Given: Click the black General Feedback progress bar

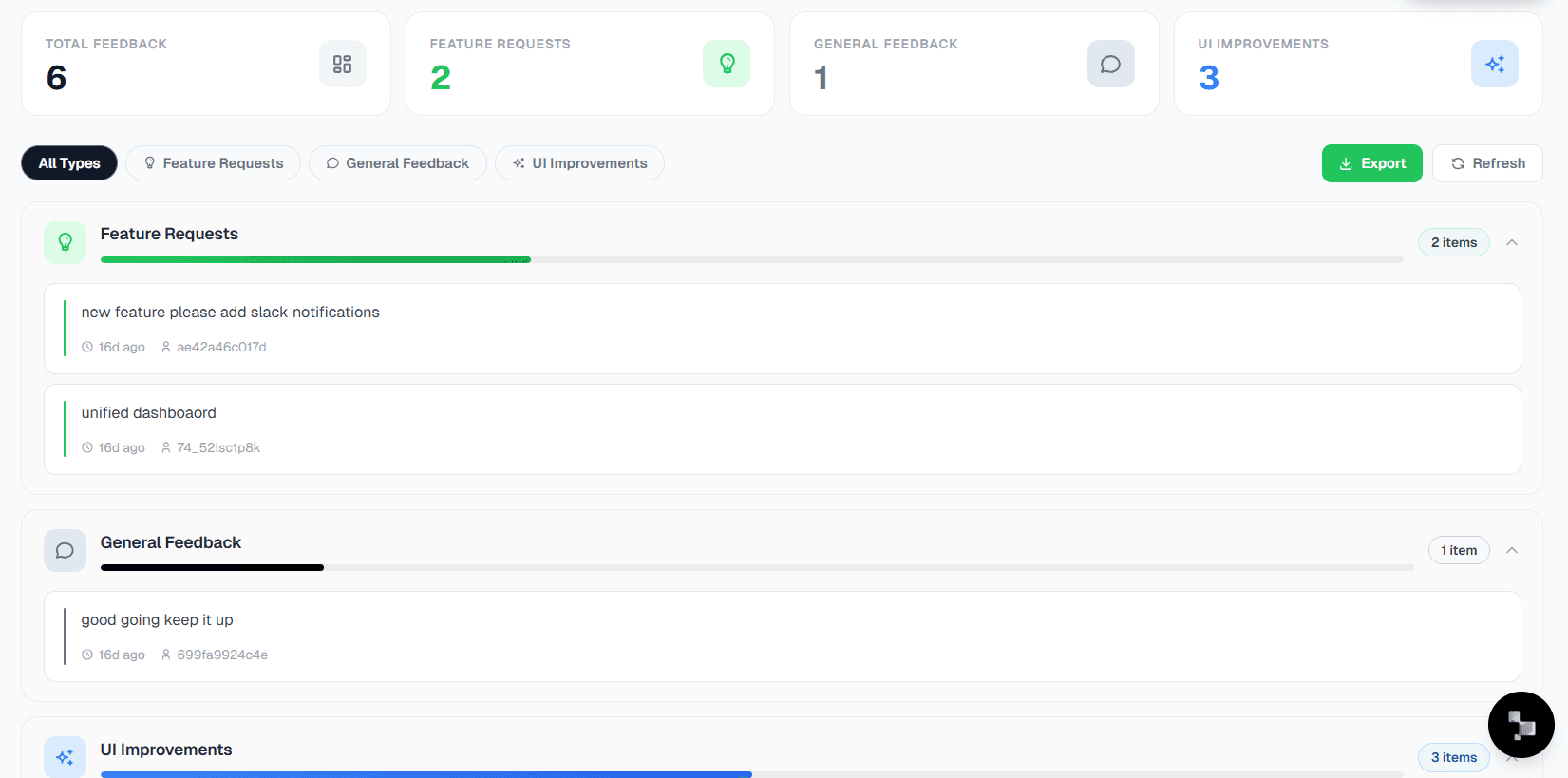Looking at the screenshot, I should pyautogui.click(x=212, y=567).
